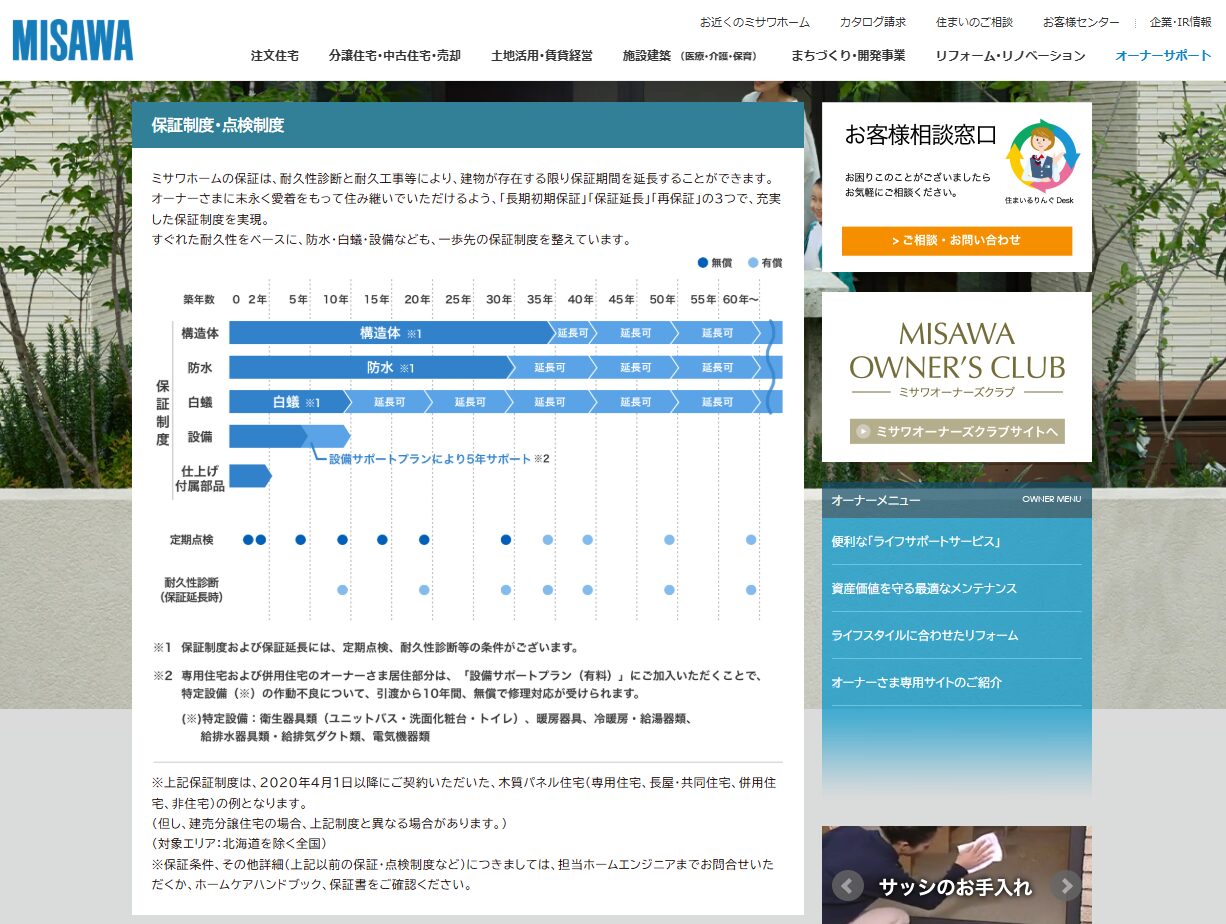
Task: Open 便利な「ライフサポートサービス」 link
Action: coord(917,541)
